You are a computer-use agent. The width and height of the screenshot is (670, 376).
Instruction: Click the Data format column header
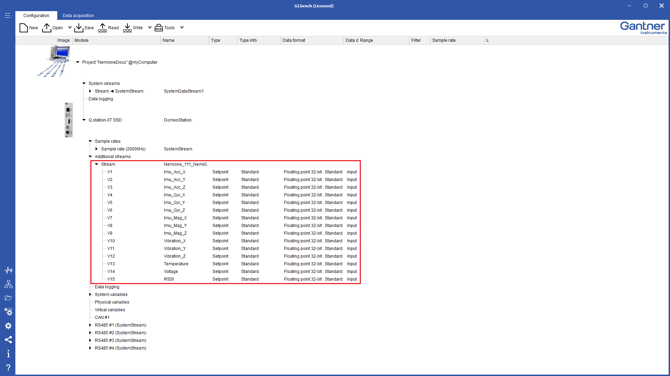[x=312, y=40]
